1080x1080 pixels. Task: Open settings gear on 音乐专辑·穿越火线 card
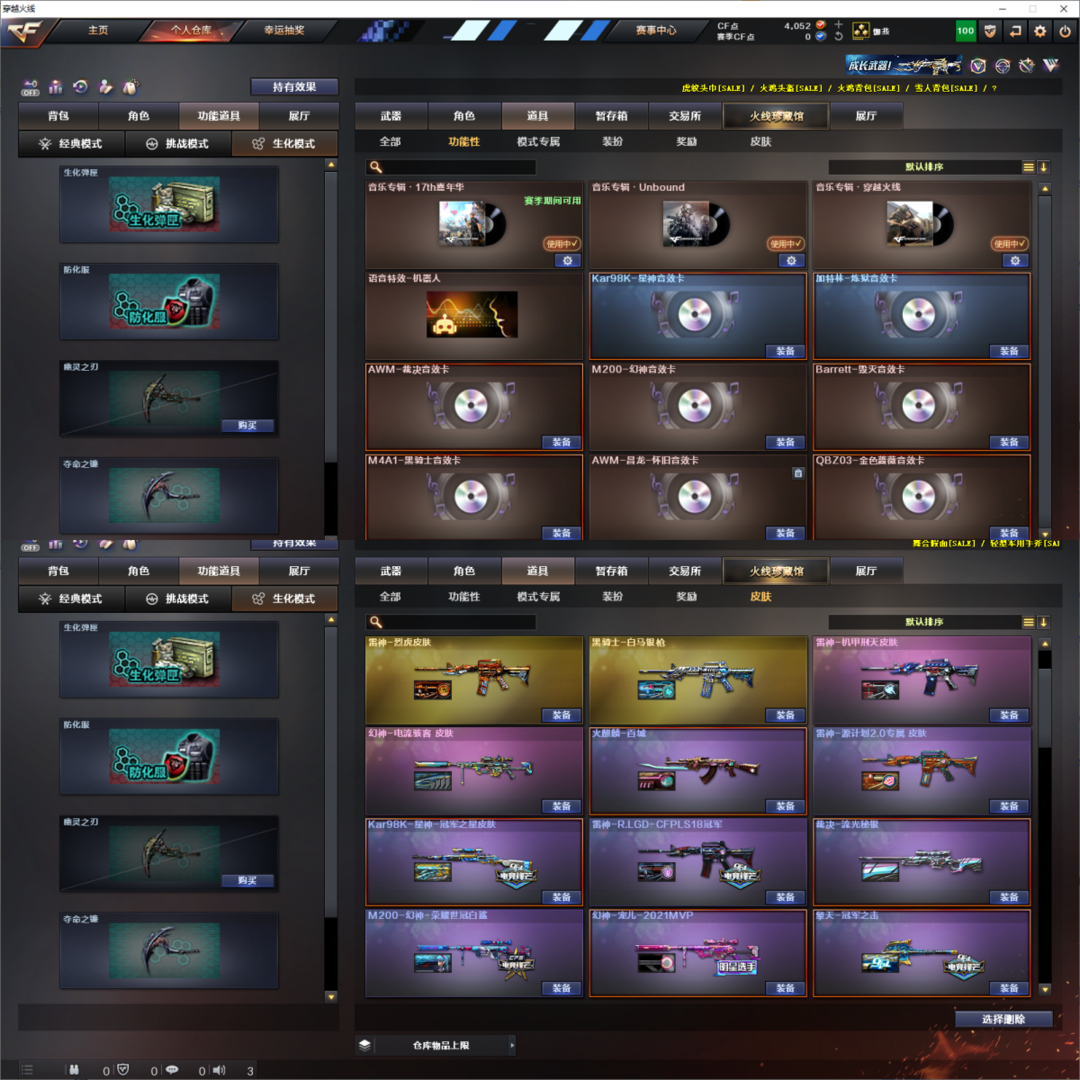(1015, 261)
